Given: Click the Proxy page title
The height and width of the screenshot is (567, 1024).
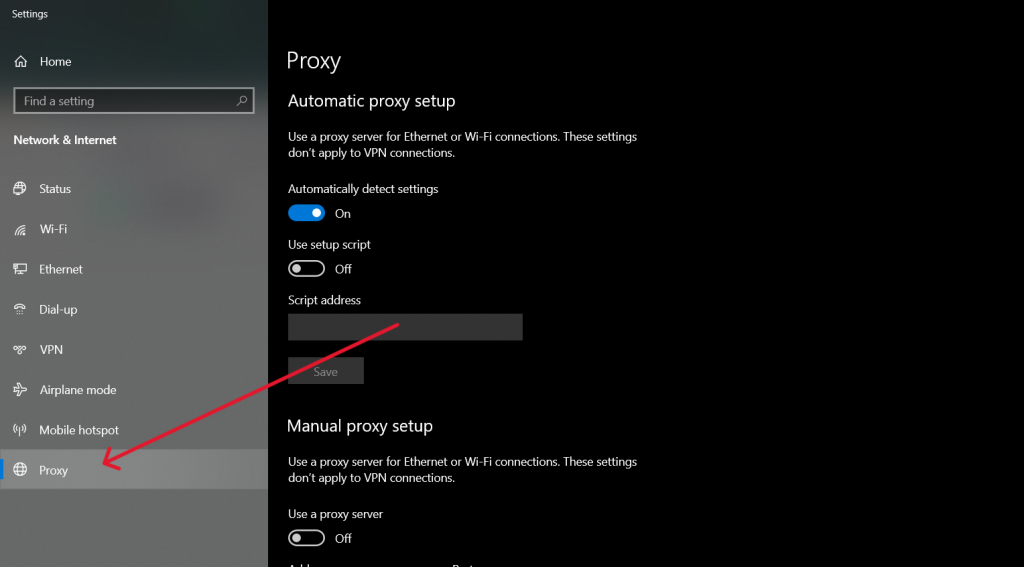Looking at the screenshot, I should pyautogui.click(x=314, y=61).
